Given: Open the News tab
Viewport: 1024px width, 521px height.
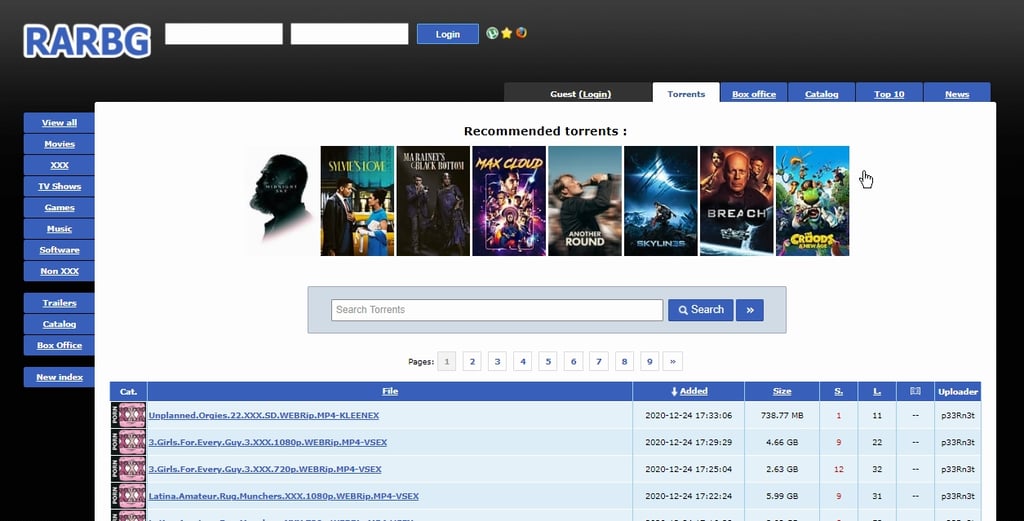Looking at the screenshot, I should click(x=957, y=93).
